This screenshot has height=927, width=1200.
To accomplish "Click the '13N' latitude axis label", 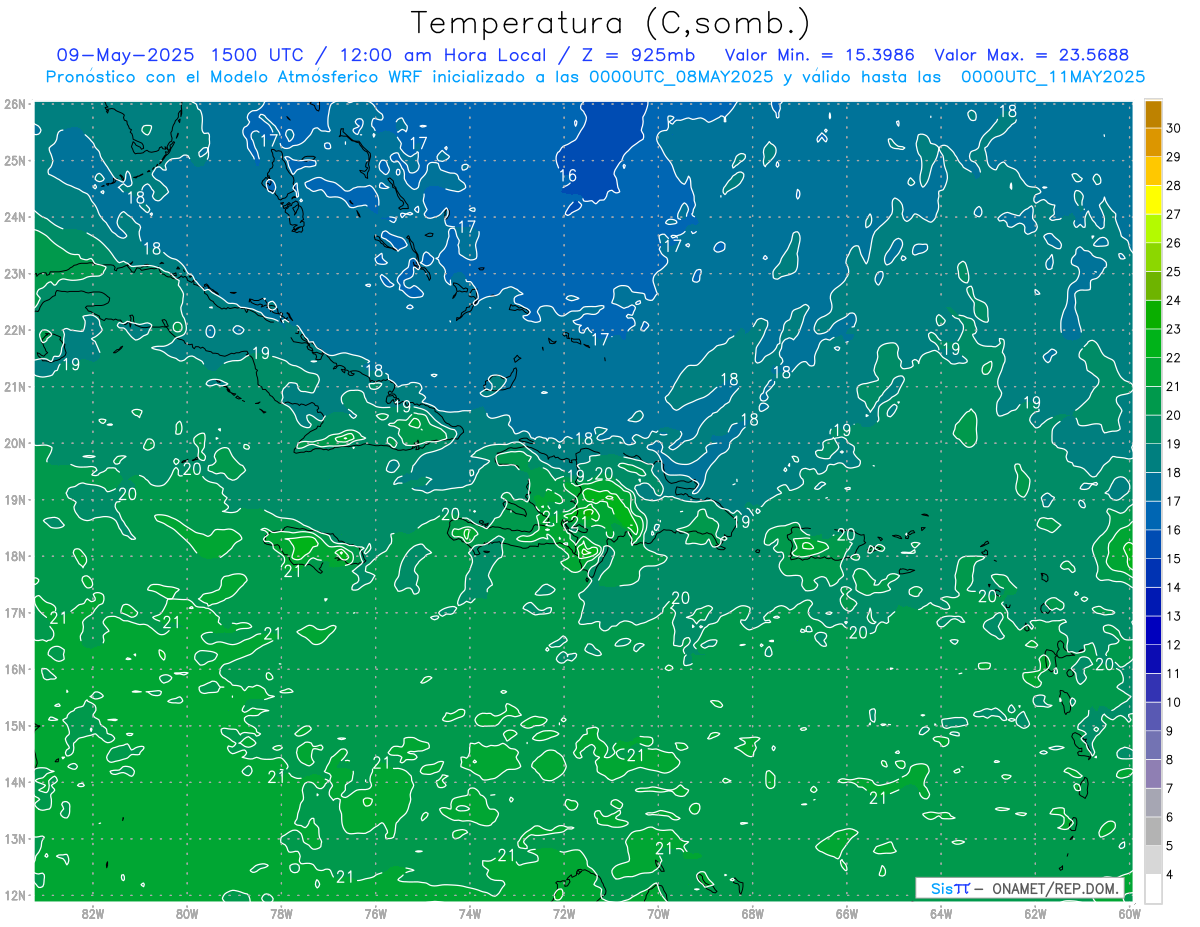I will click(15, 839).
